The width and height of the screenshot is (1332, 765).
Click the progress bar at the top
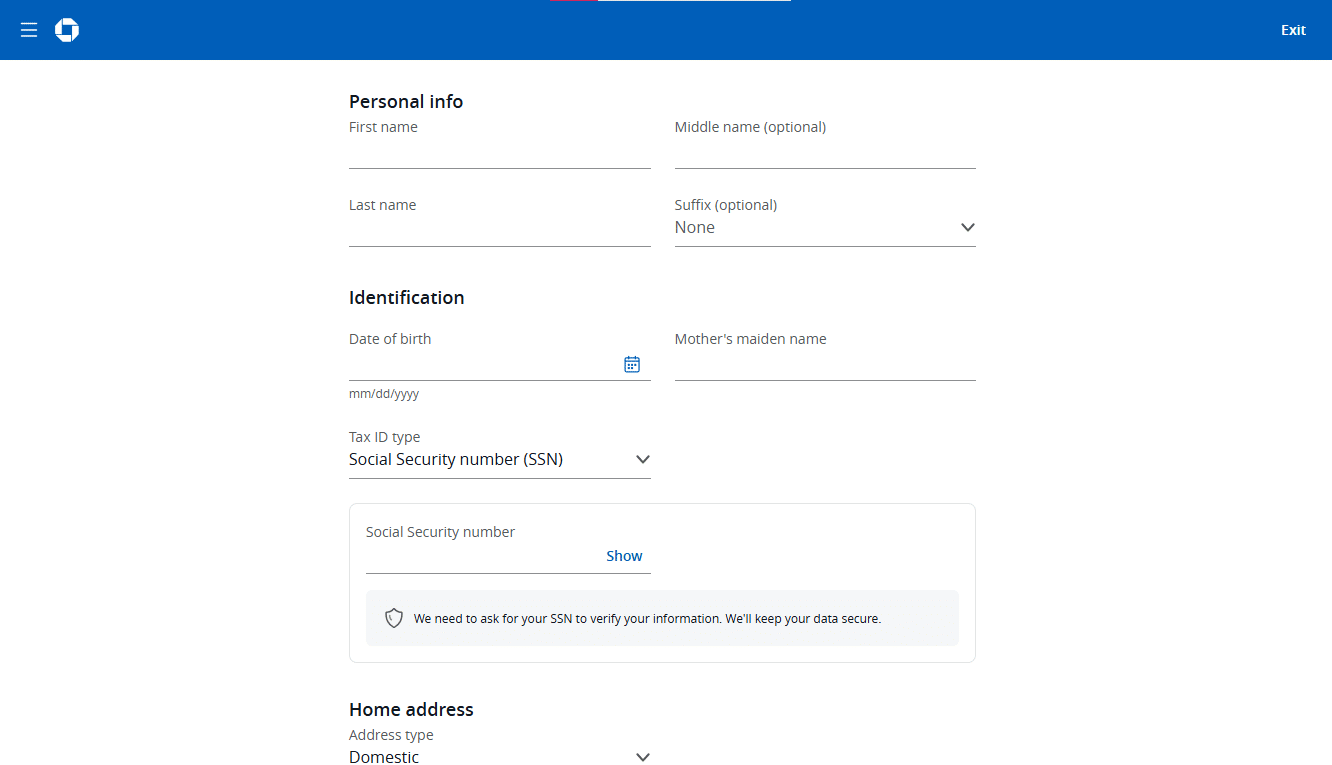[667, 3]
